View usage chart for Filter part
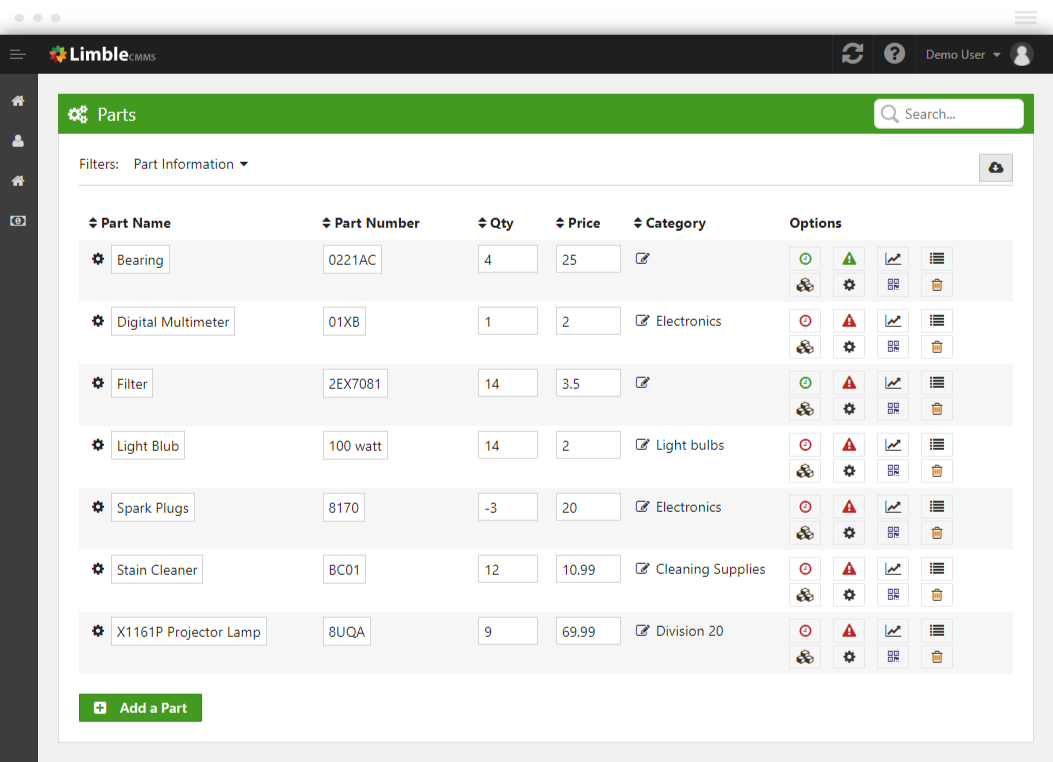The width and height of the screenshot is (1053, 762). tap(893, 383)
